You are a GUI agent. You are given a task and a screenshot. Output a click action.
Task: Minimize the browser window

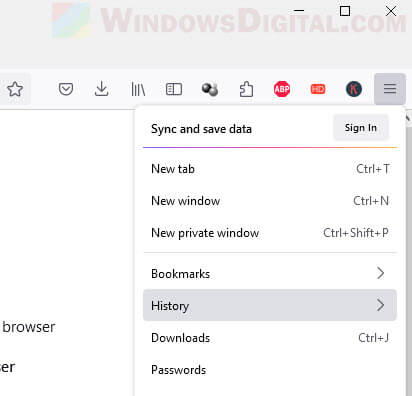click(299, 11)
